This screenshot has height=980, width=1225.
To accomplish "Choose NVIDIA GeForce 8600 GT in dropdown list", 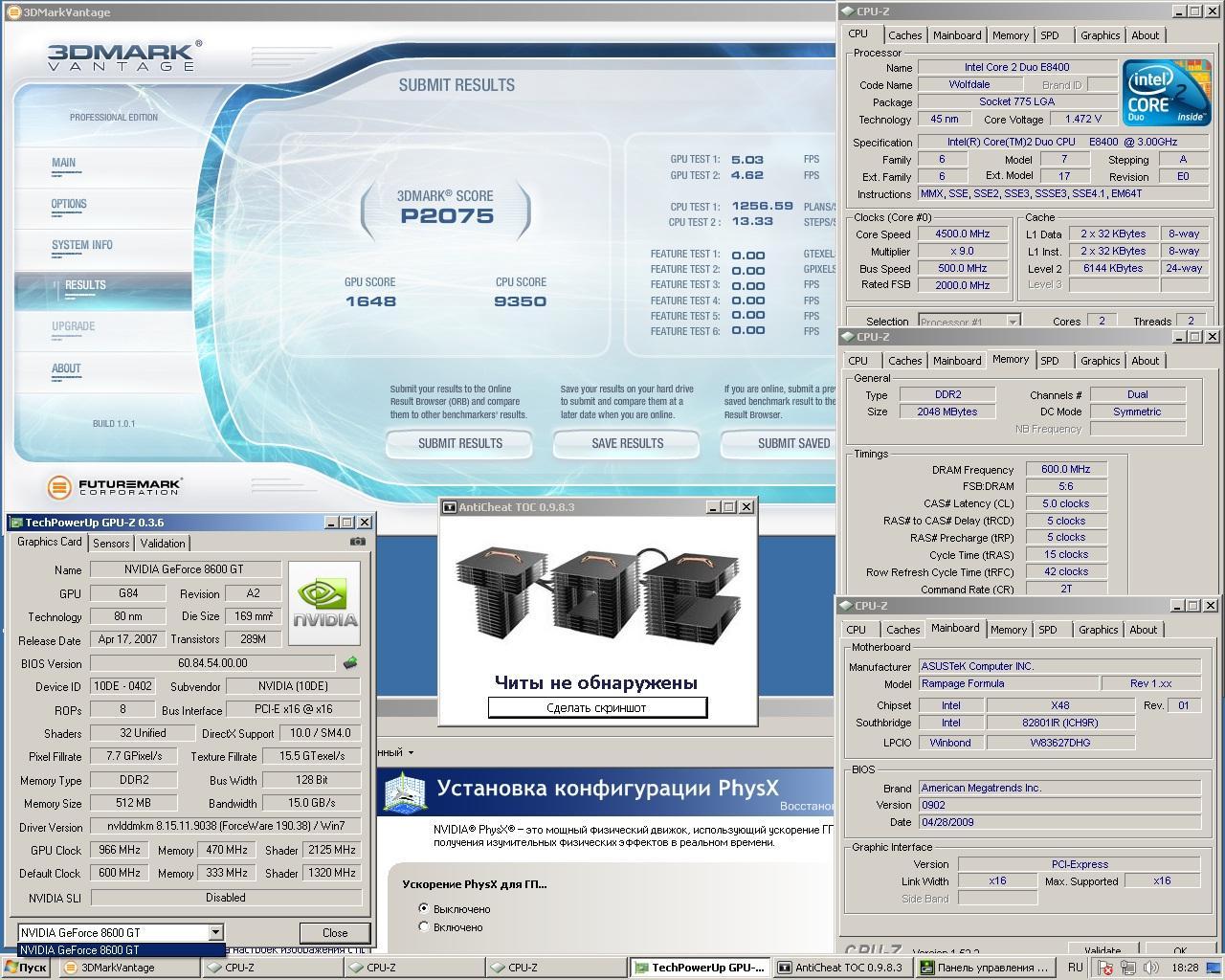I will [x=122, y=950].
